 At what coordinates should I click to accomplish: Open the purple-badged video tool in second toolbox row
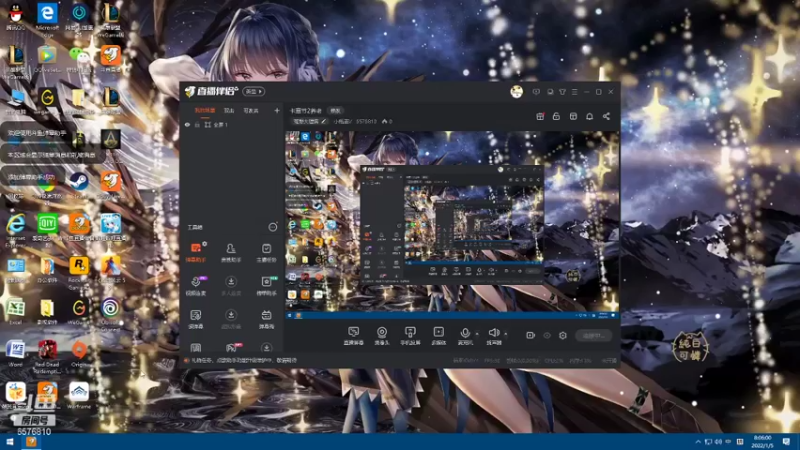(196, 286)
